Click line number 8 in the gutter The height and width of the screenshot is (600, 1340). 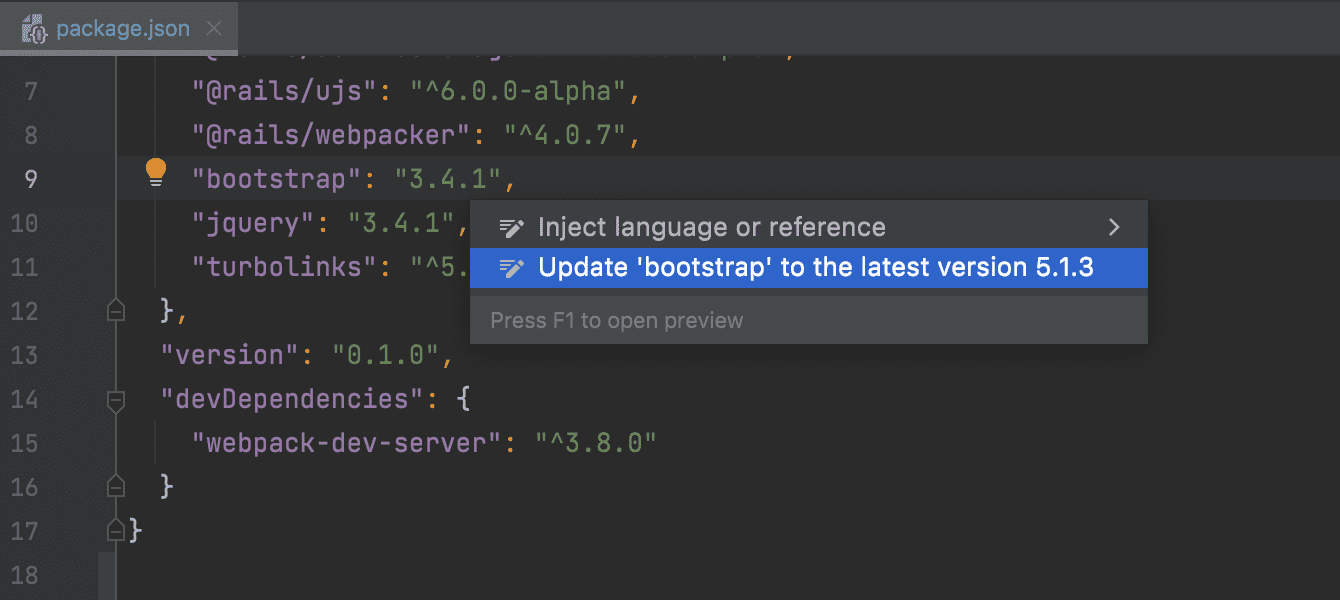click(29, 135)
